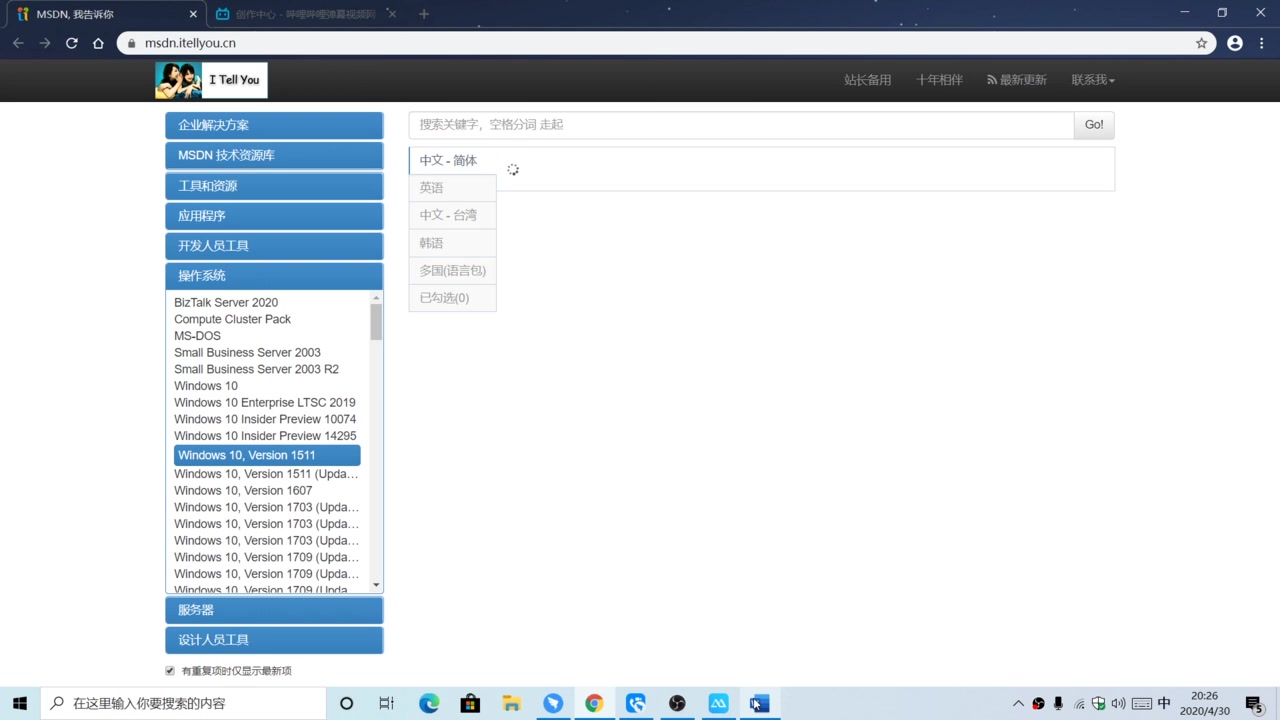The width and height of the screenshot is (1280, 720).
Task: Open the notification center icon
Action: click(1254, 703)
